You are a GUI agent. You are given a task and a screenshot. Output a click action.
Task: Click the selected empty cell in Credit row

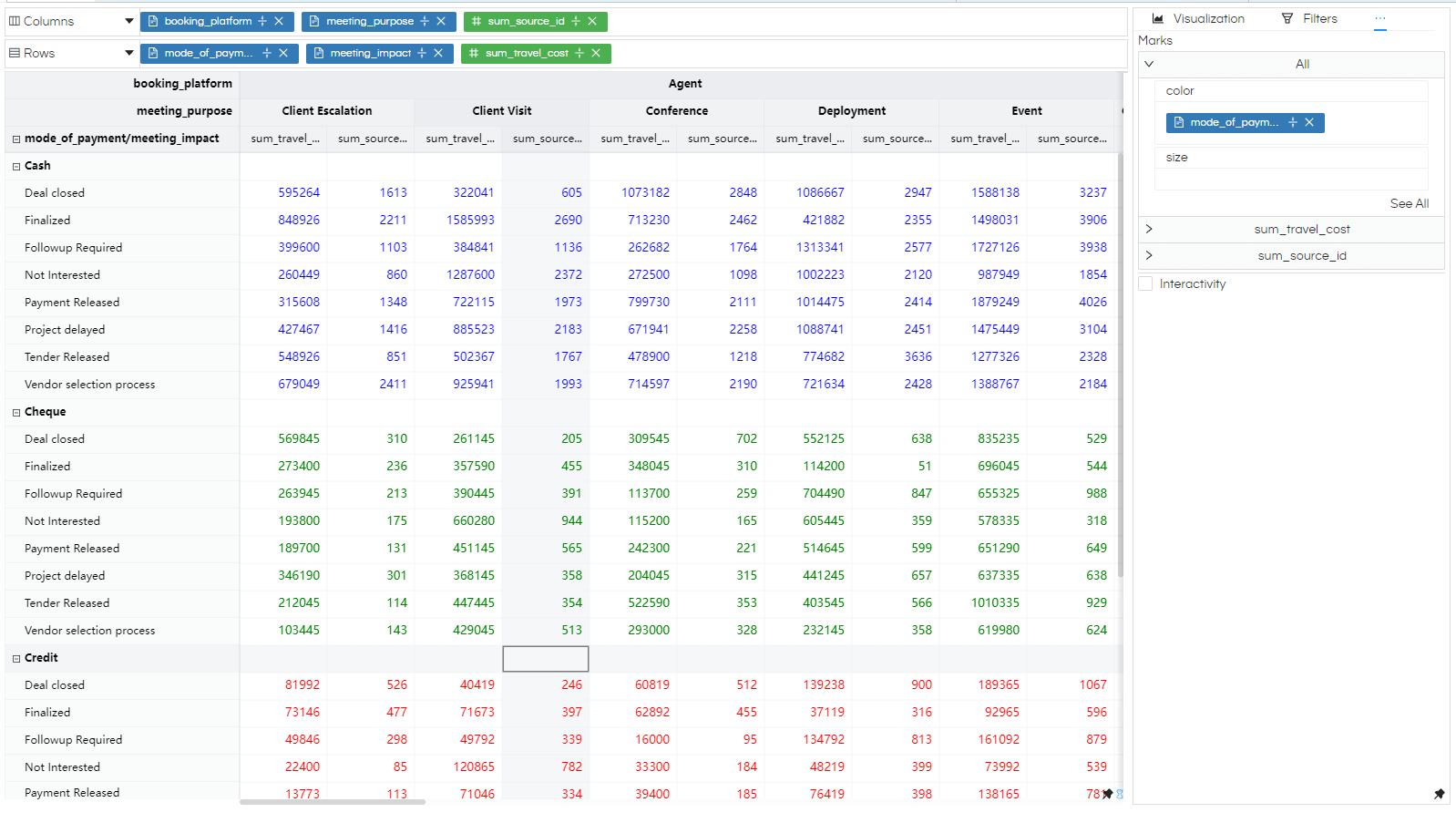pos(546,658)
